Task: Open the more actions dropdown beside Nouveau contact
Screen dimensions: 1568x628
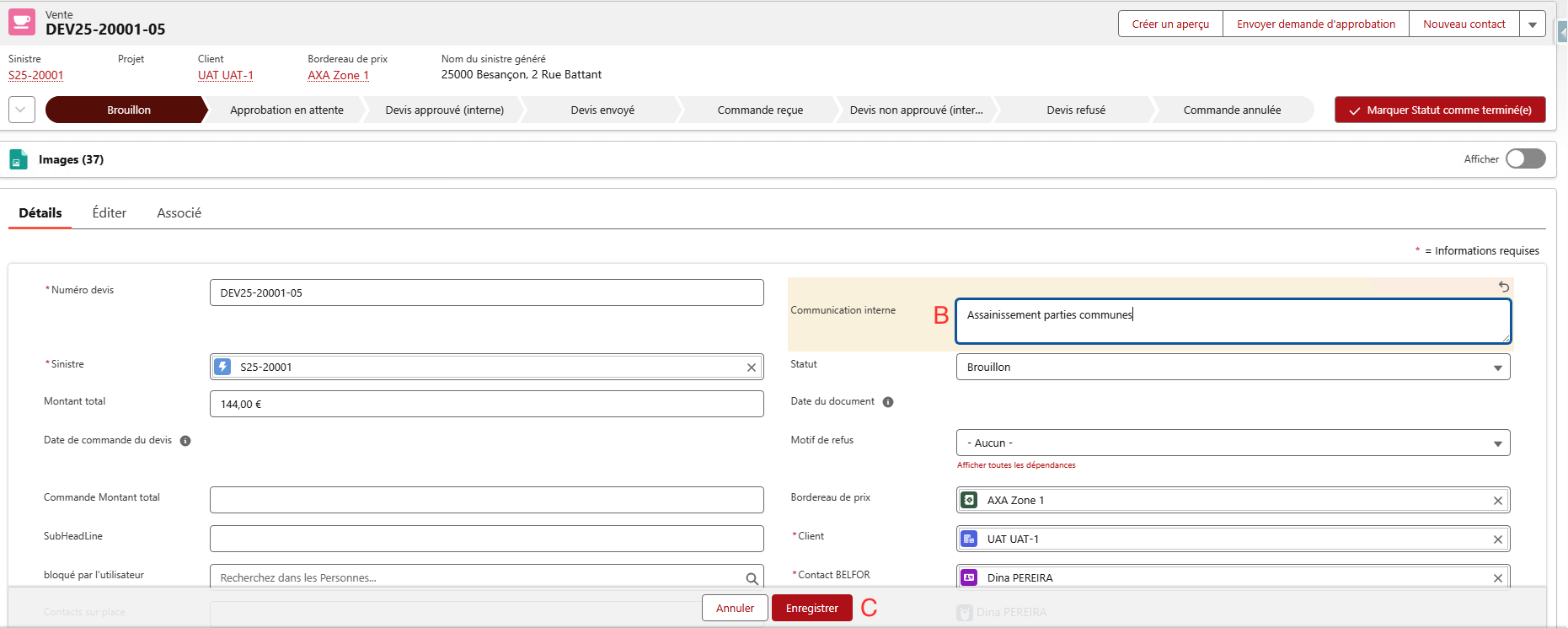Action: pos(1533,24)
